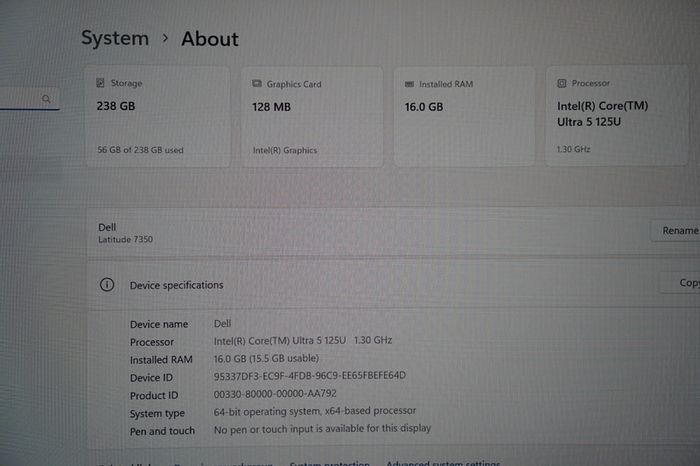Click the Device specifications info icon
Viewport: 700px width, 466px height.
tap(107, 284)
